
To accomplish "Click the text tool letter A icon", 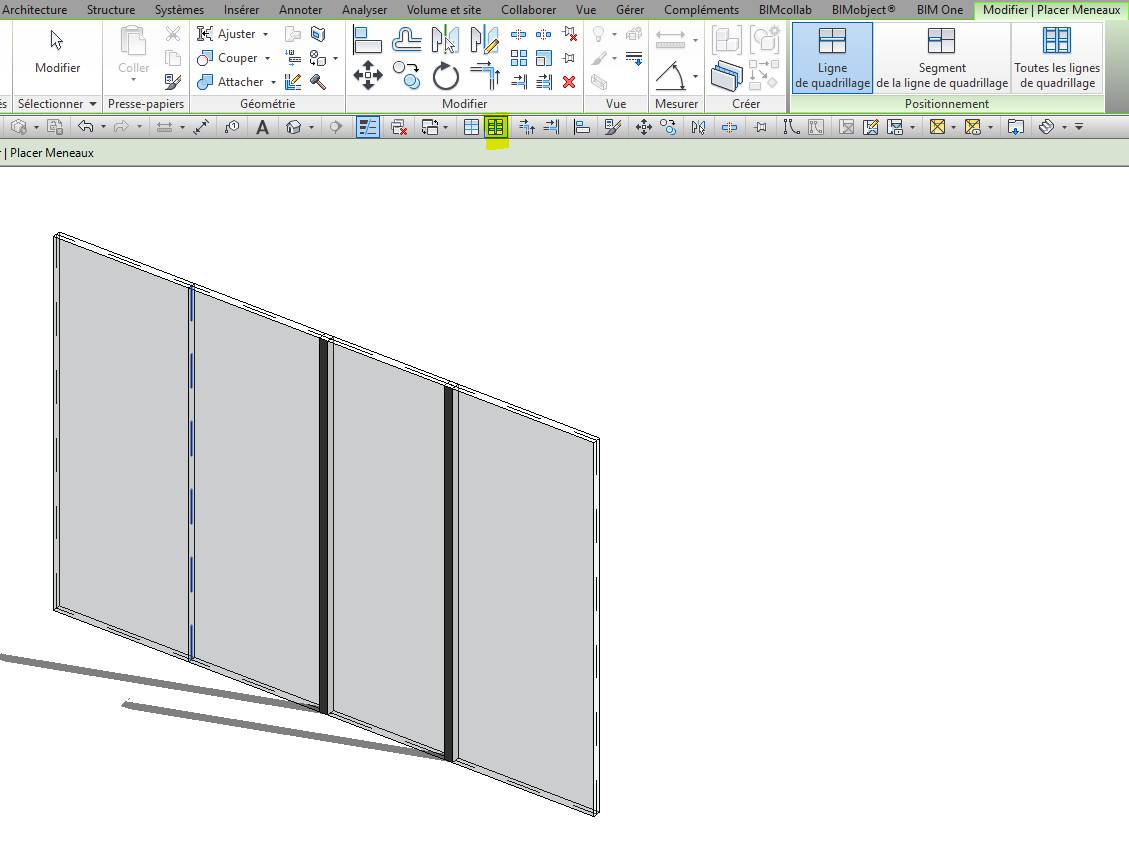I will (262, 127).
